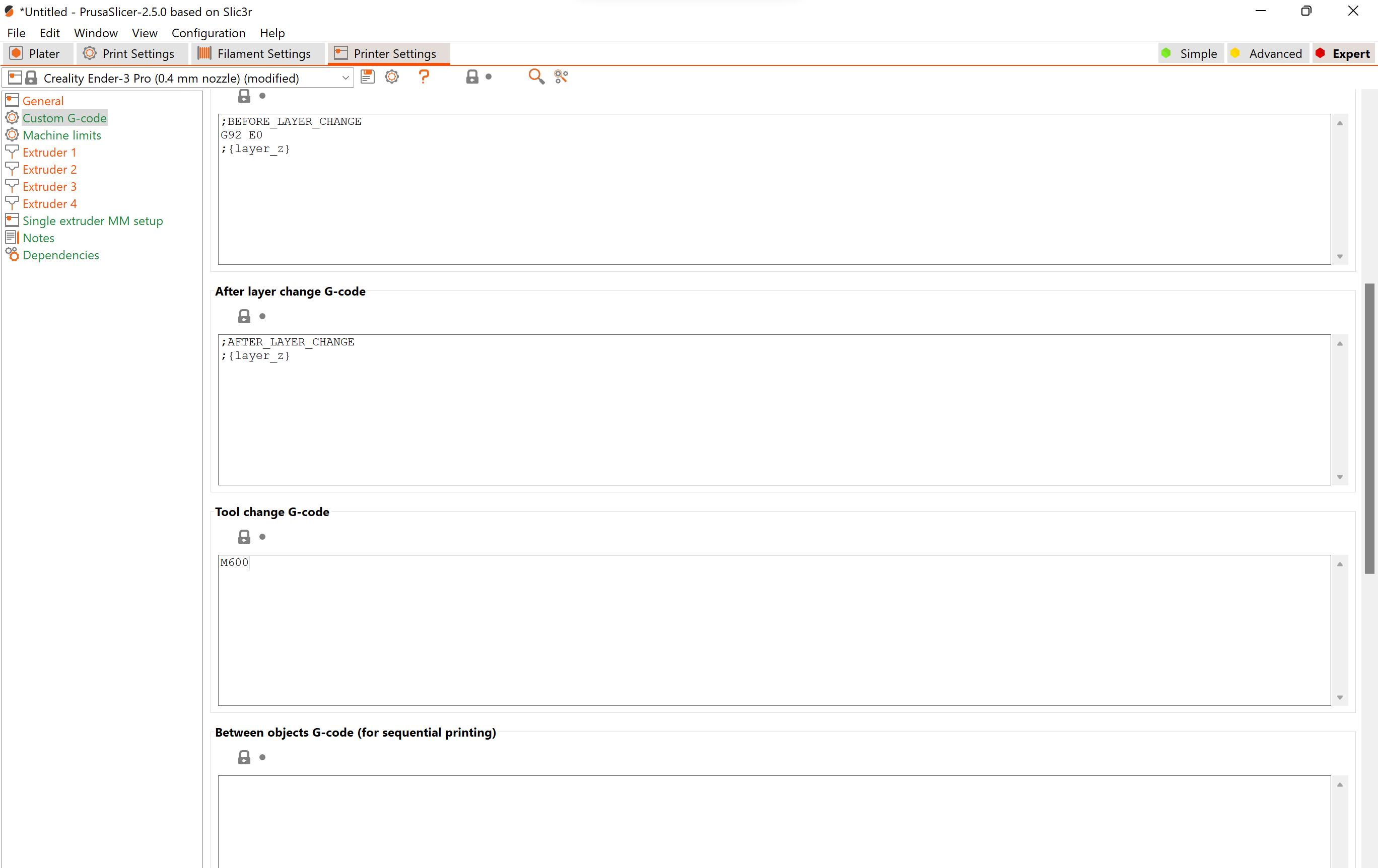Screen dimensions: 1378x868
Task: Open the Configuration menu
Action: pyautogui.click(x=209, y=33)
